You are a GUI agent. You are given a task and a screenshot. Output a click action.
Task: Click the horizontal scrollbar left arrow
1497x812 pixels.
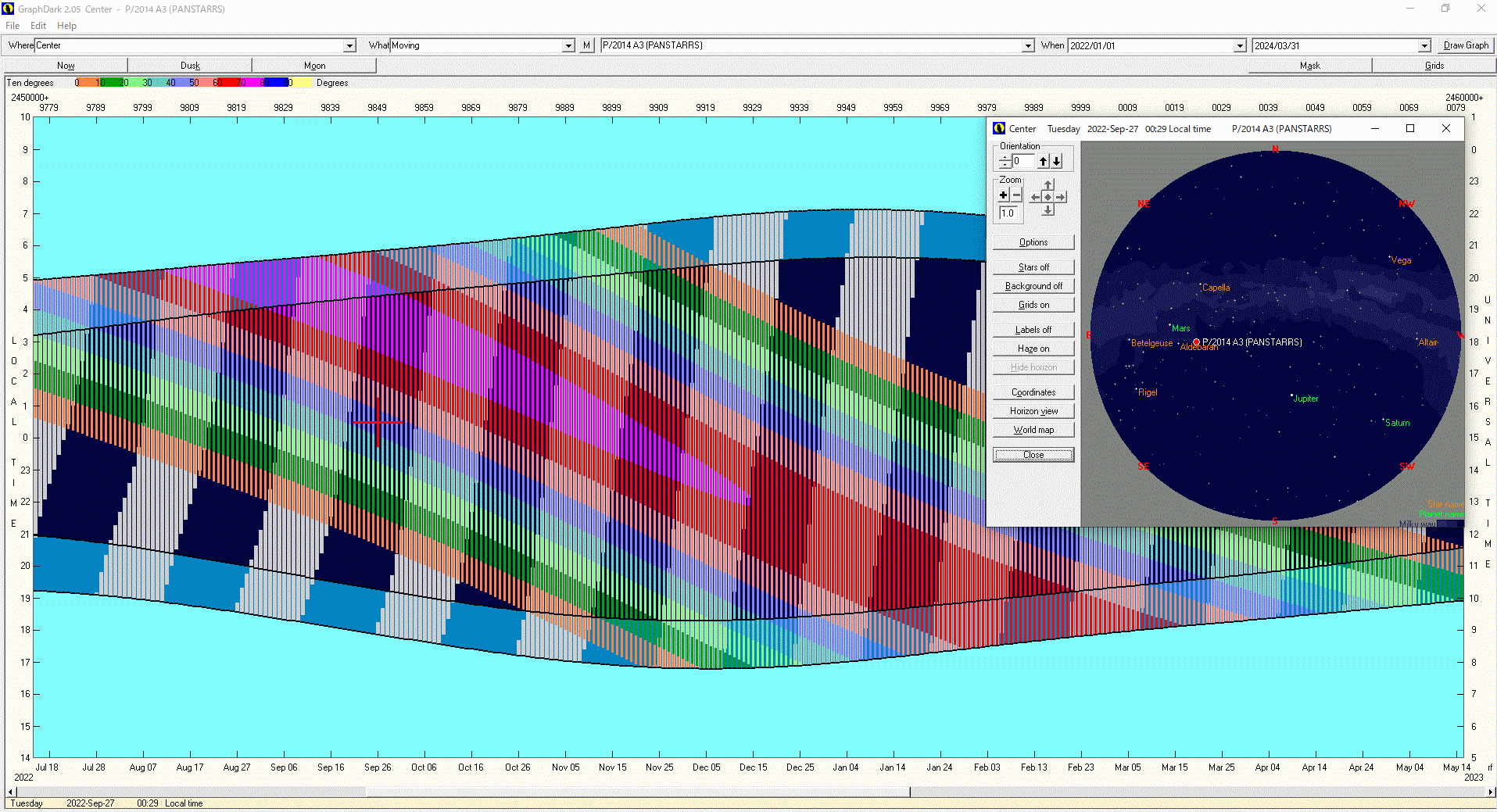click(x=10, y=792)
